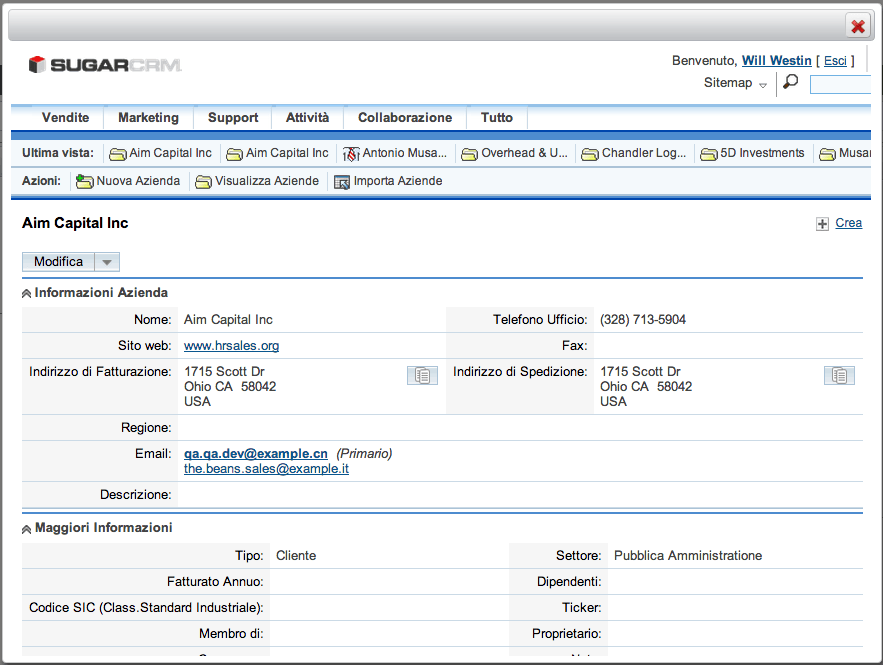883x665 pixels.
Task: Open the www.hrsales.org website link
Action: coord(231,346)
